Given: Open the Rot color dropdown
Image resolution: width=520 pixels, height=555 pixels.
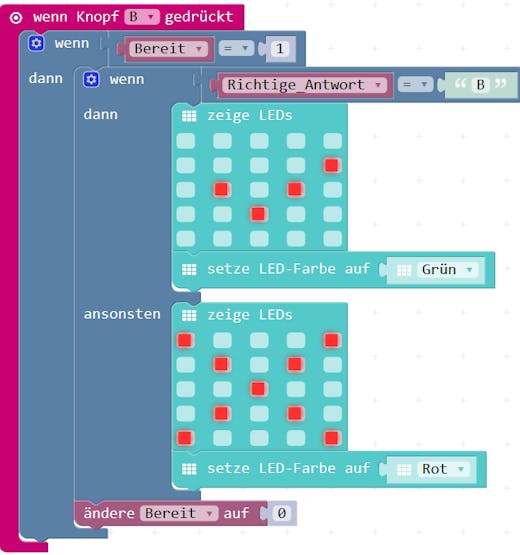Looking at the screenshot, I should tap(443, 469).
